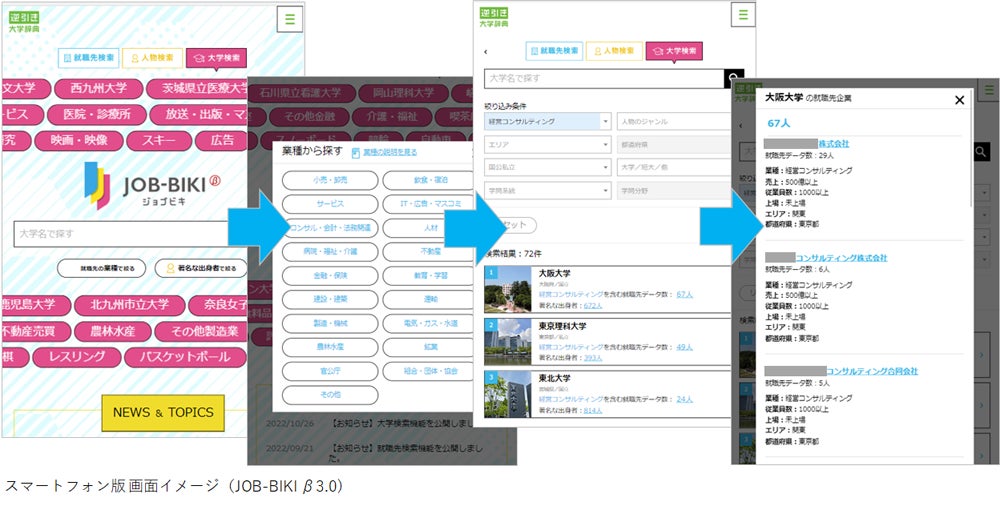Focus the 大学名で探す field on results screen
The height and width of the screenshot is (506, 1000).
604,78
